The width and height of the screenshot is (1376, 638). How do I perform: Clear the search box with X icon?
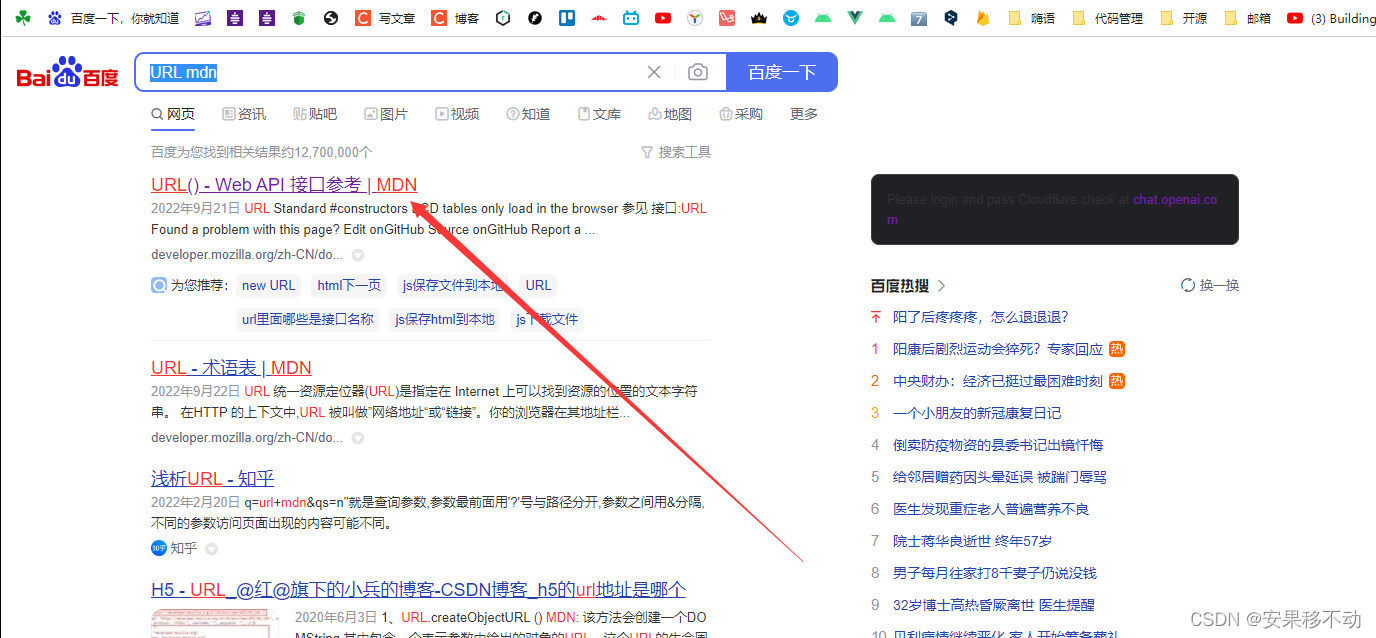tap(654, 72)
